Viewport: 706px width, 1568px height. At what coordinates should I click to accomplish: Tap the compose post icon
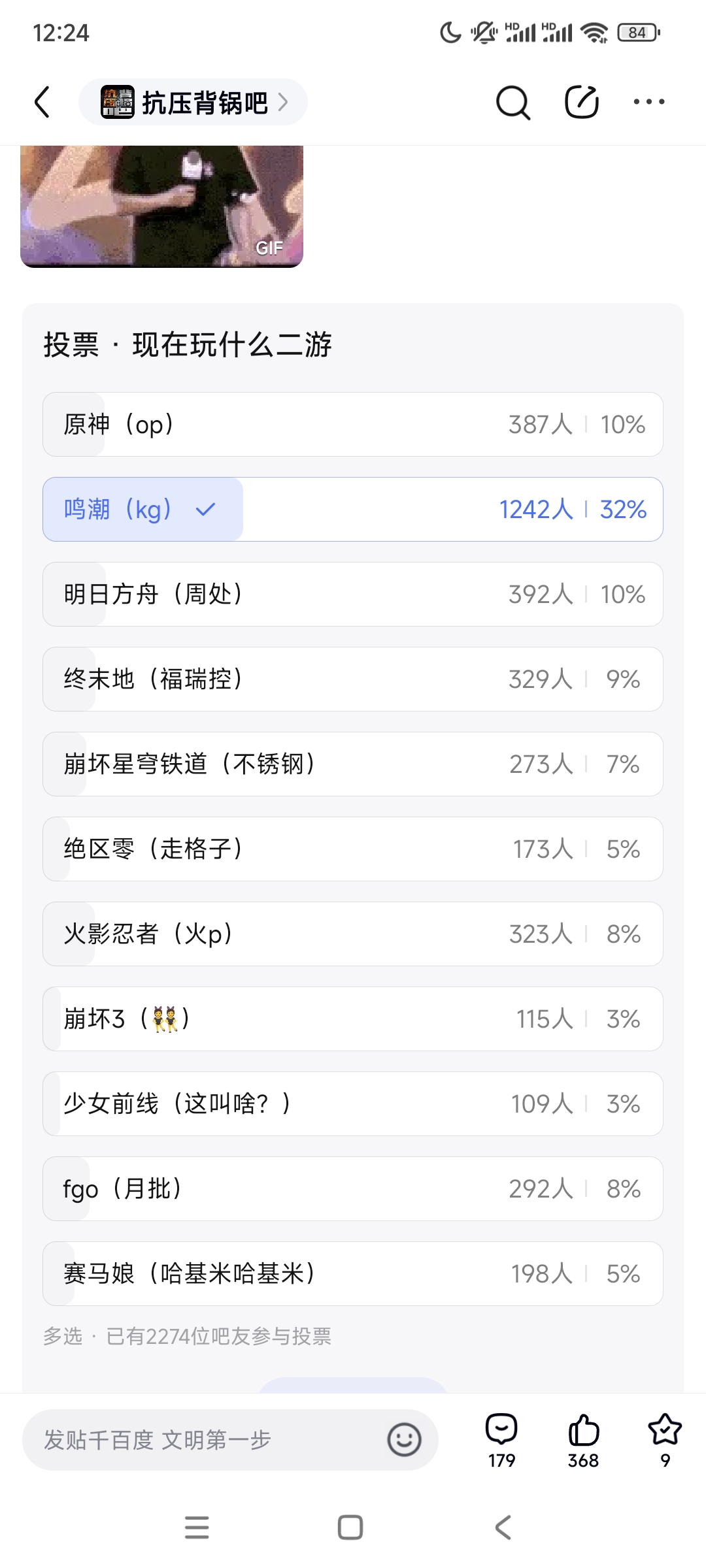point(581,103)
